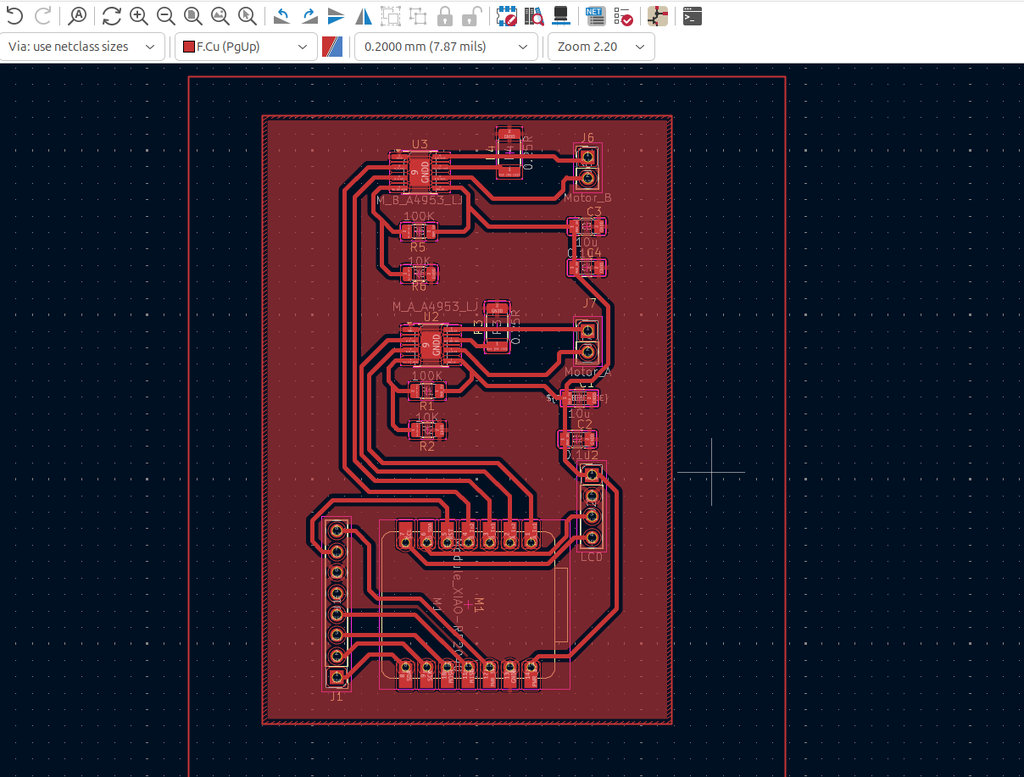Image resolution: width=1024 pixels, height=777 pixels.
Task: Lock the selected items with closed padlock
Action: pyautogui.click(x=445, y=16)
